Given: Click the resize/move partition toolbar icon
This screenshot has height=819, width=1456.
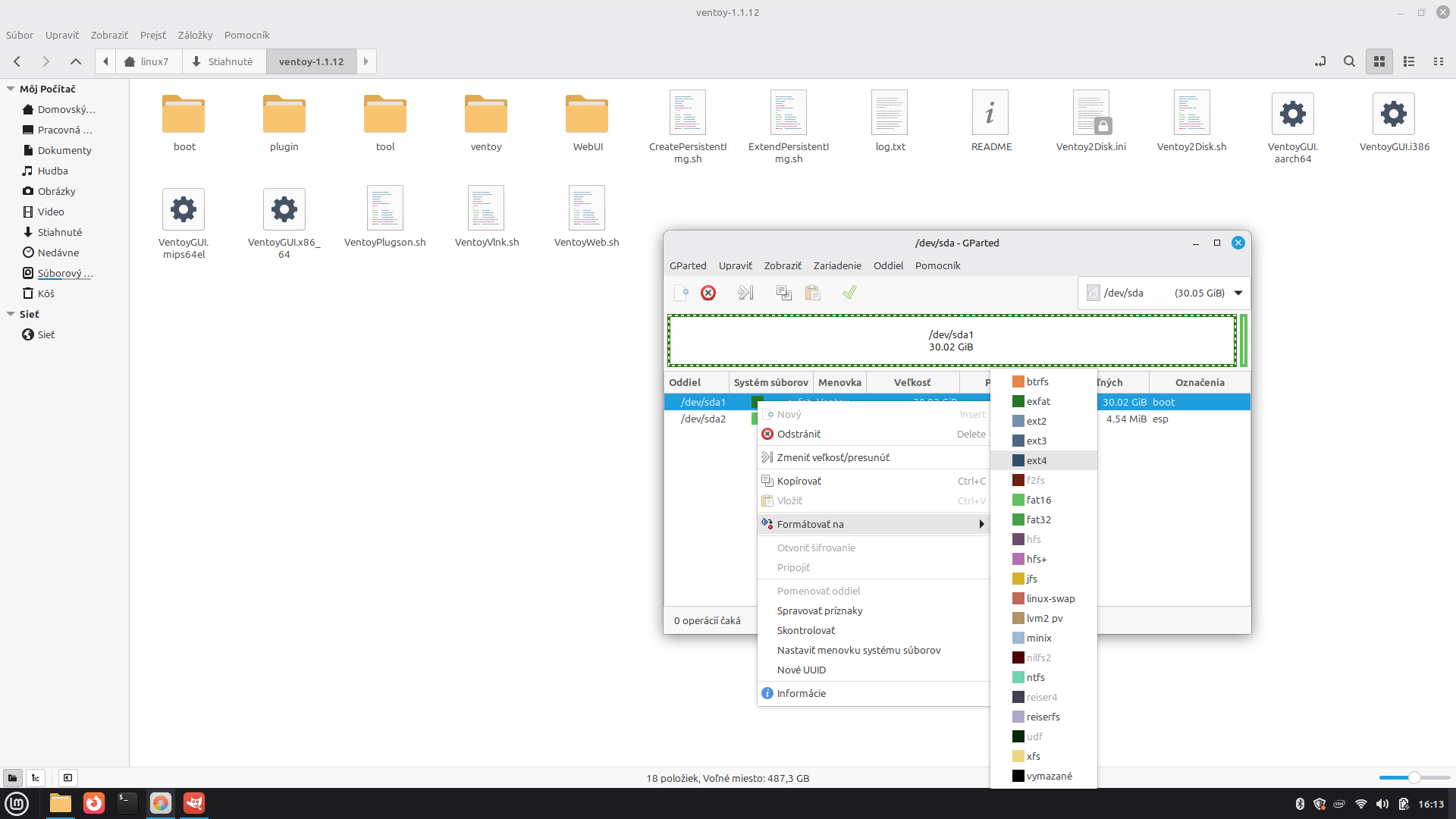Looking at the screenshot, I should coord(746,293).
